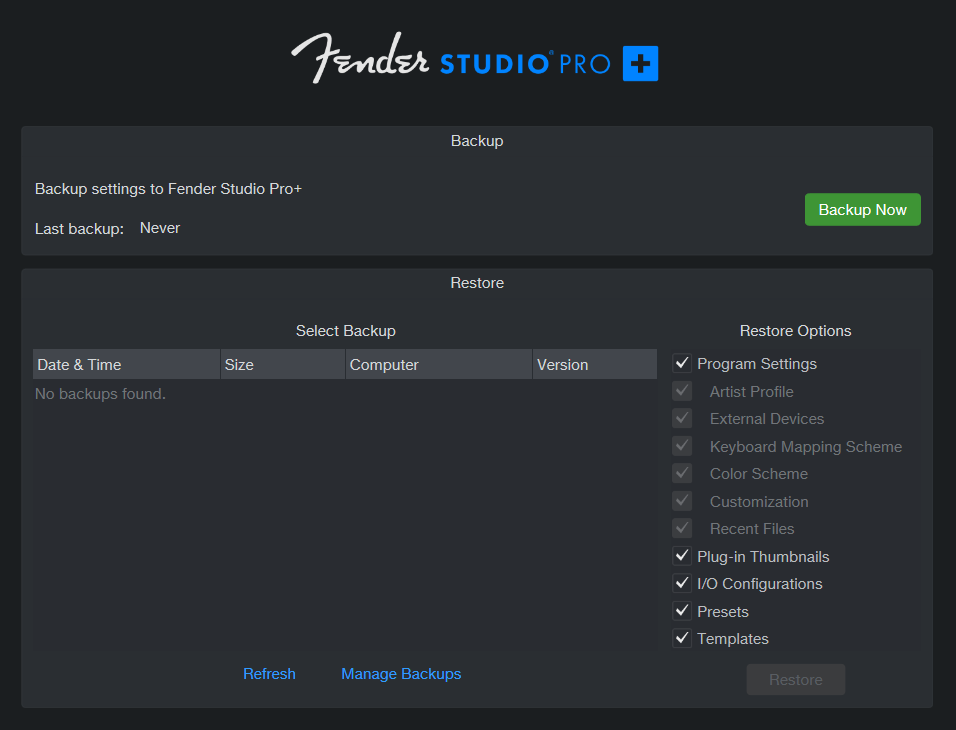Sort backups by Computer column header
Viewport: 956px width, 730px height.
pos(439,364)
